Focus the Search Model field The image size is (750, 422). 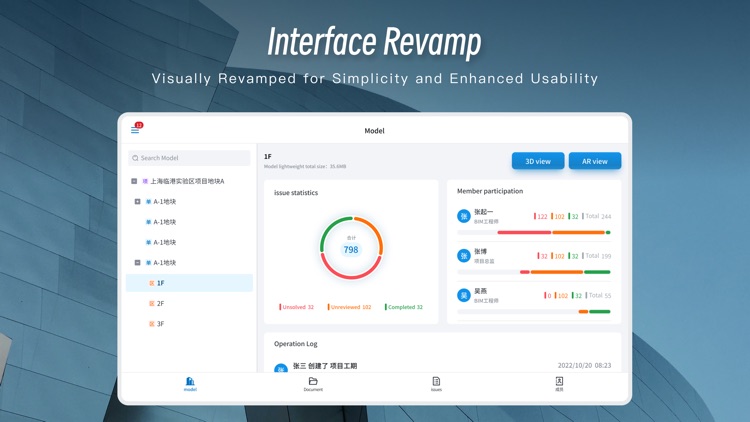pos(189,158)
